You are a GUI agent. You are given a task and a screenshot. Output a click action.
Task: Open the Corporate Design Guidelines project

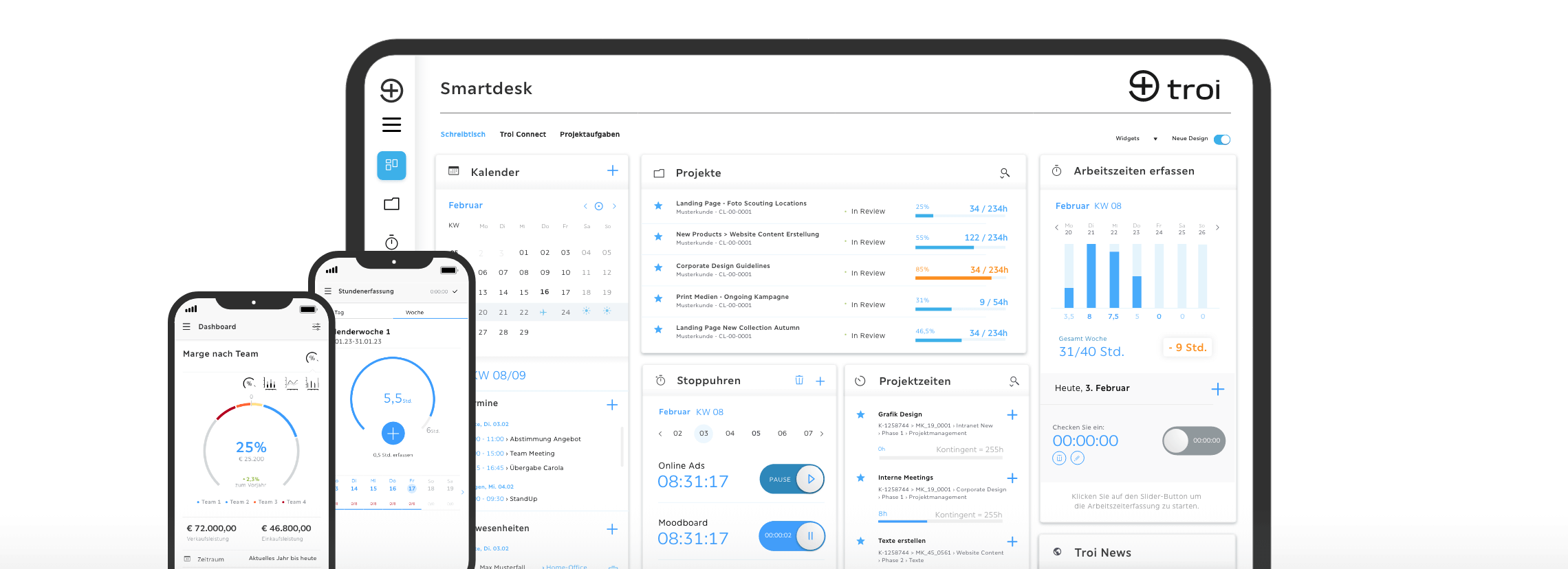coord(722,266)
